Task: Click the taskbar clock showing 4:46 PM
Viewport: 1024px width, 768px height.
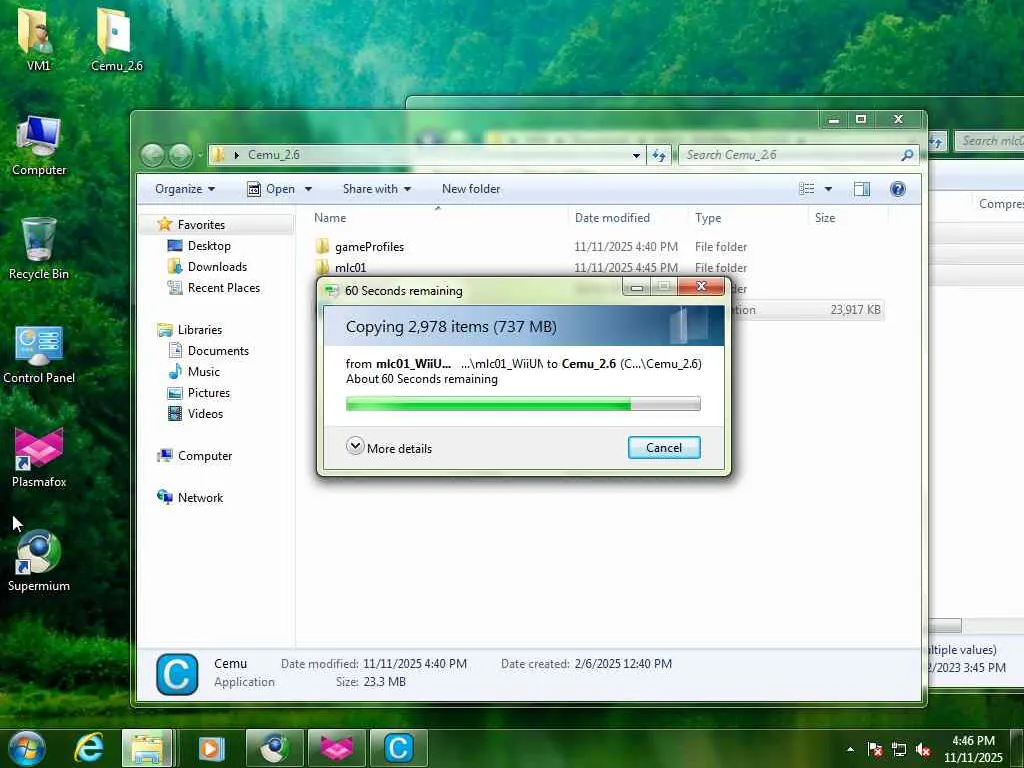Action: pos(973,749)
